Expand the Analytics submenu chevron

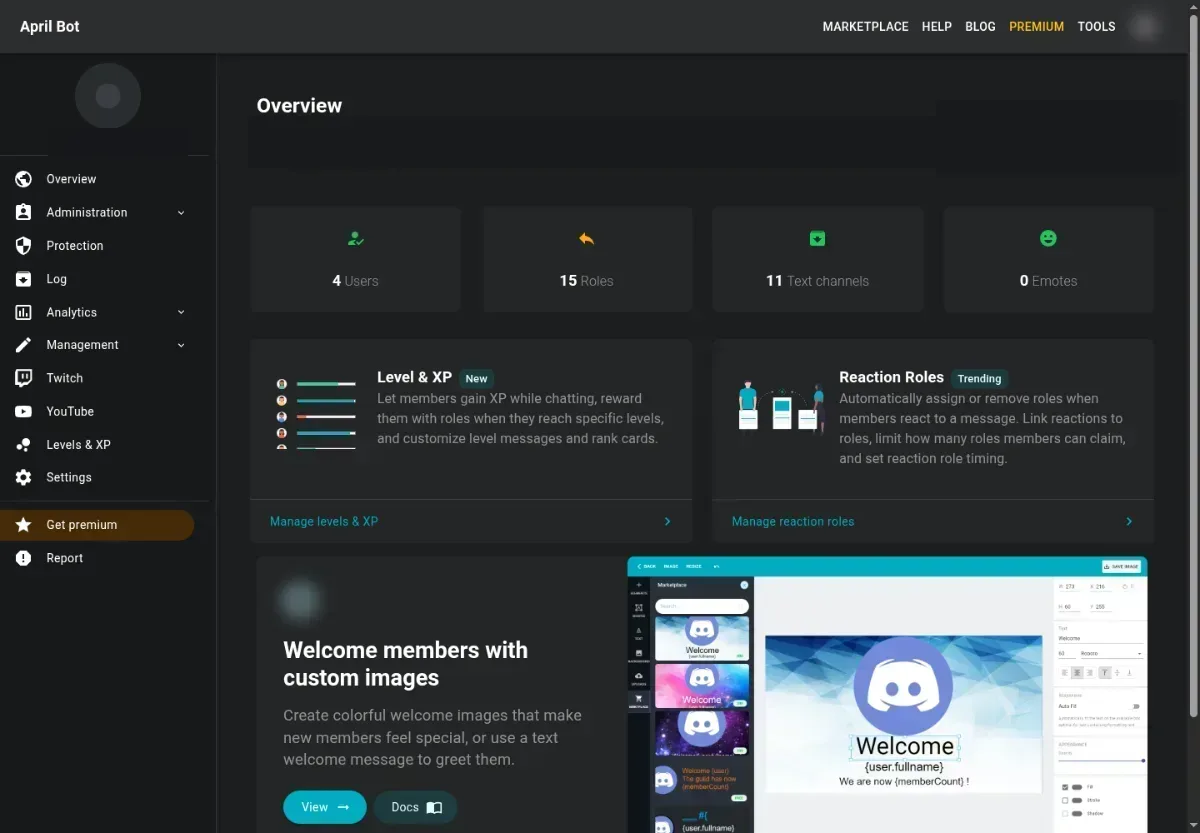181,312
